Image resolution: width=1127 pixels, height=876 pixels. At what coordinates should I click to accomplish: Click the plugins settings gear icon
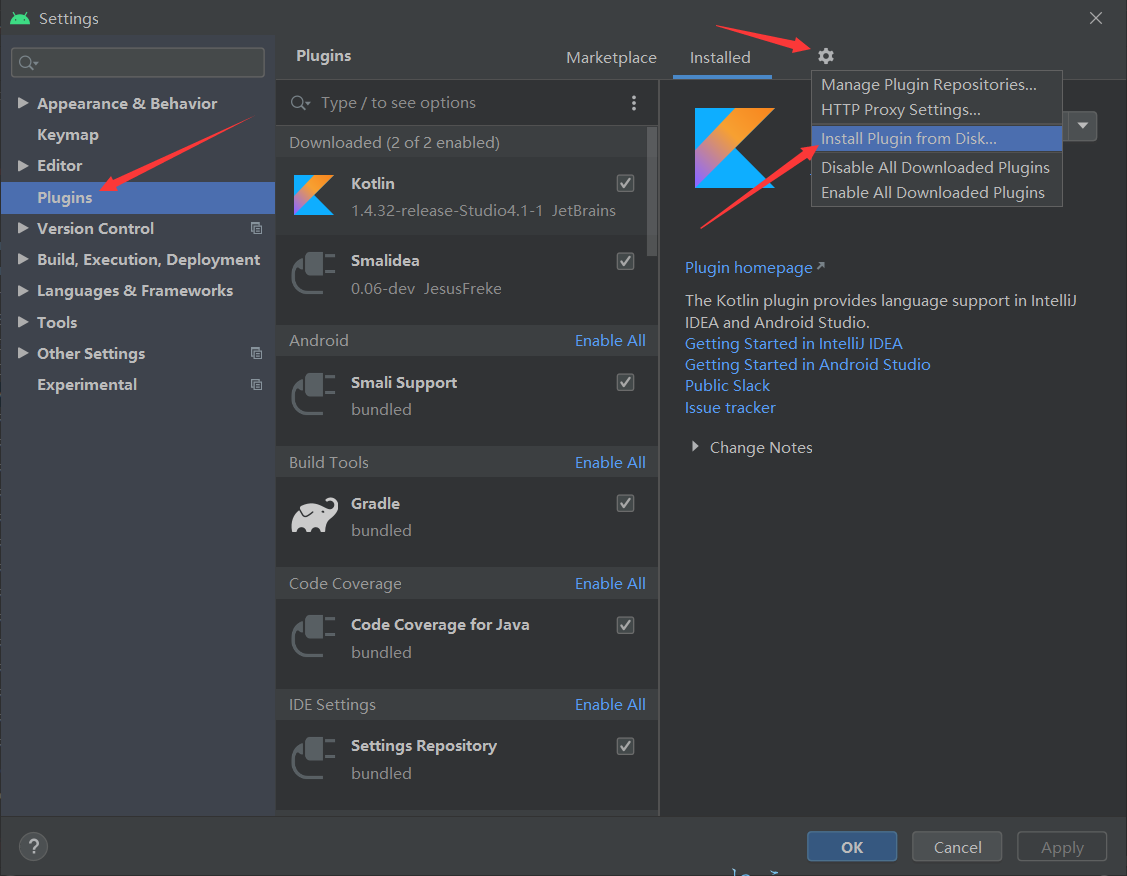(x=826, y=56)
